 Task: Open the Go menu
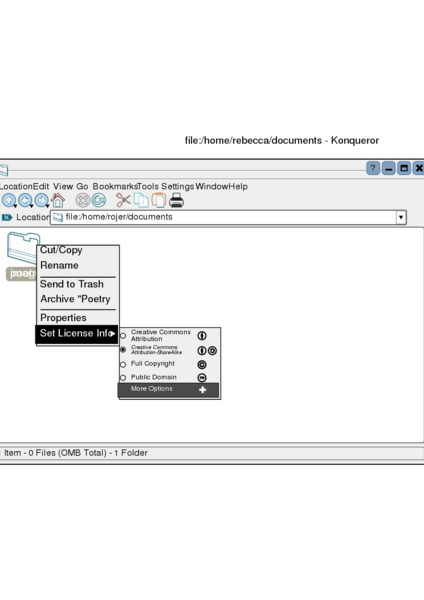pos(82,186)
